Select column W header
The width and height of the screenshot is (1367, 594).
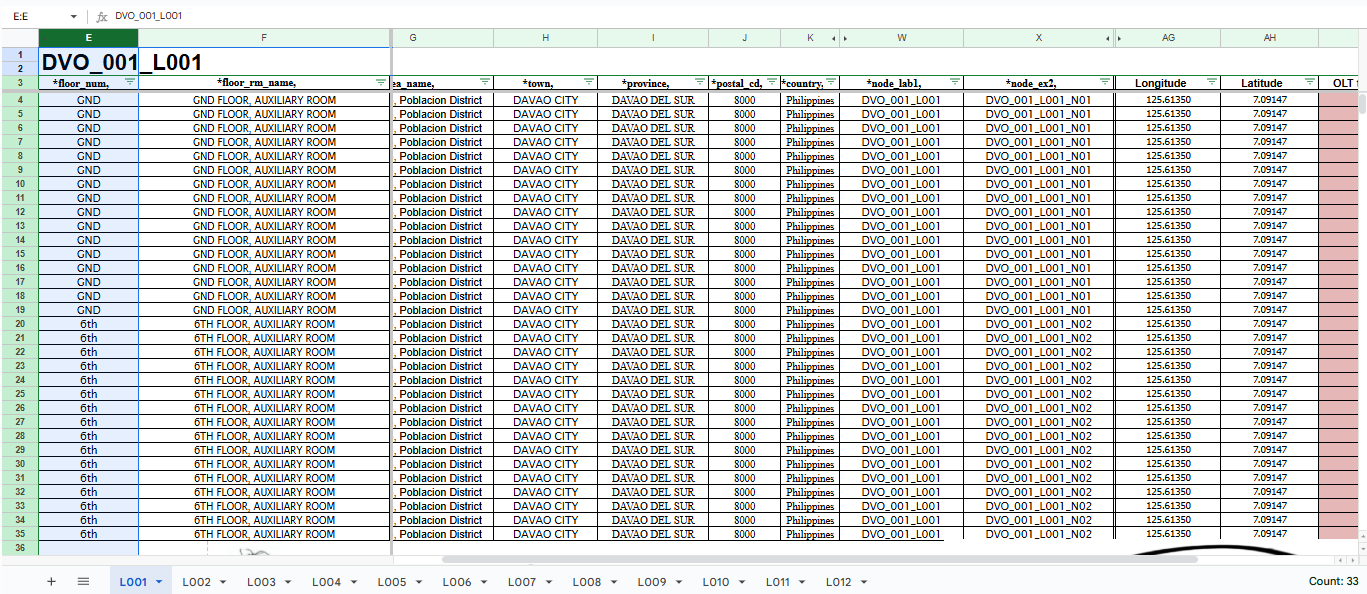(x=902, y=38)
